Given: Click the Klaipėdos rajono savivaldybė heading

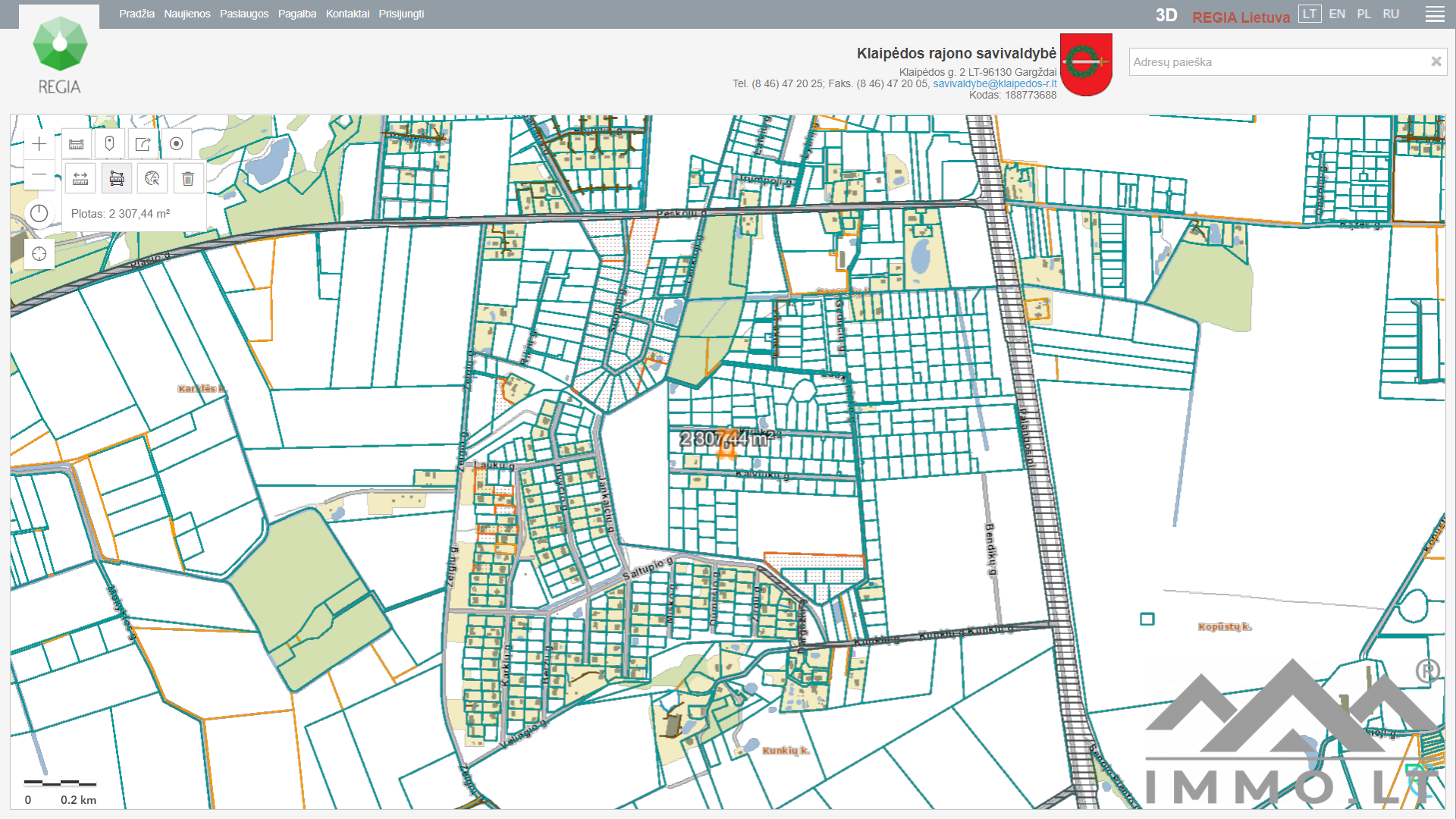Looking at the screenshot, I should point(956,53).
